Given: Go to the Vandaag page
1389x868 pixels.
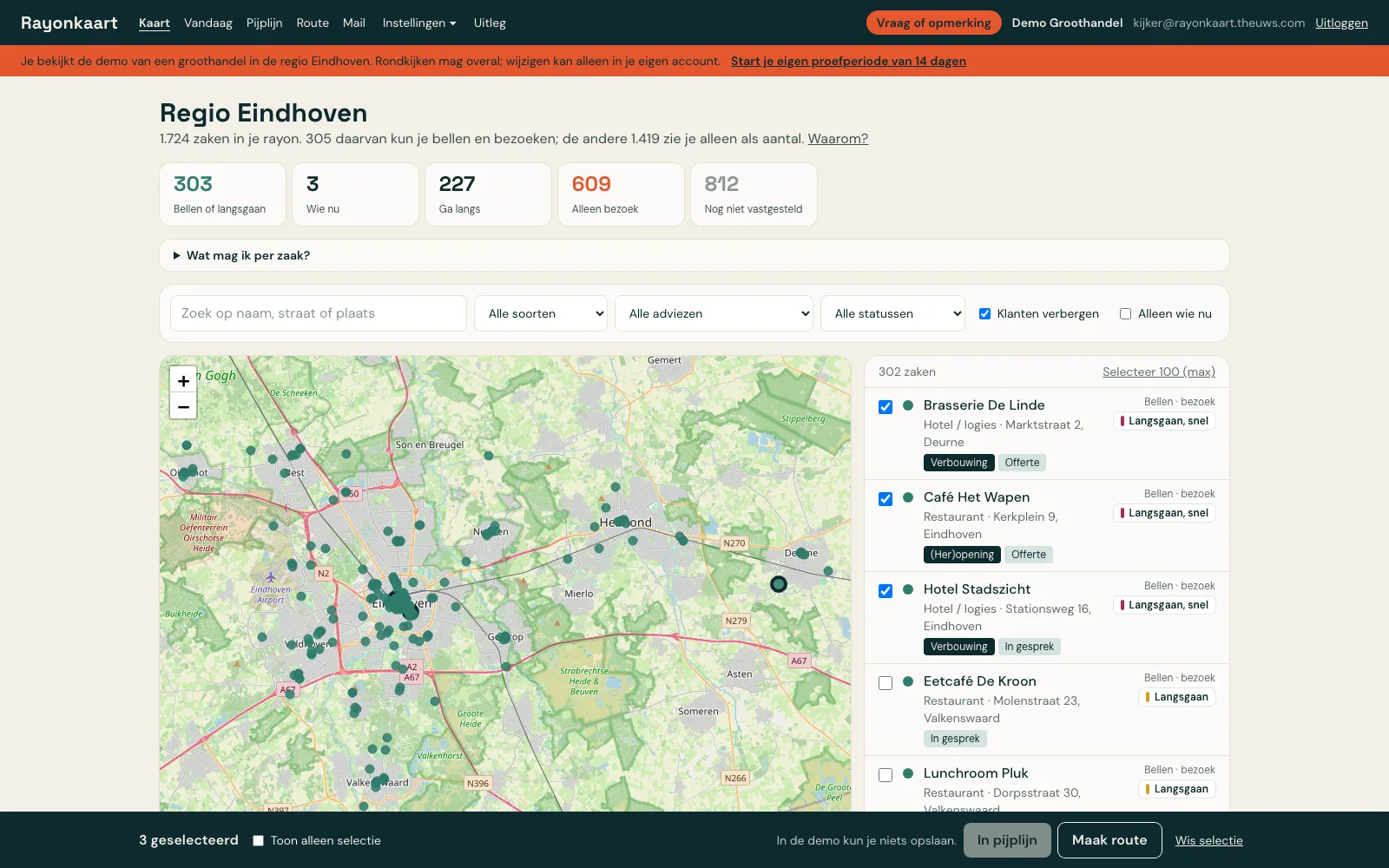Looking at the screenshot, I should (208, 23).
